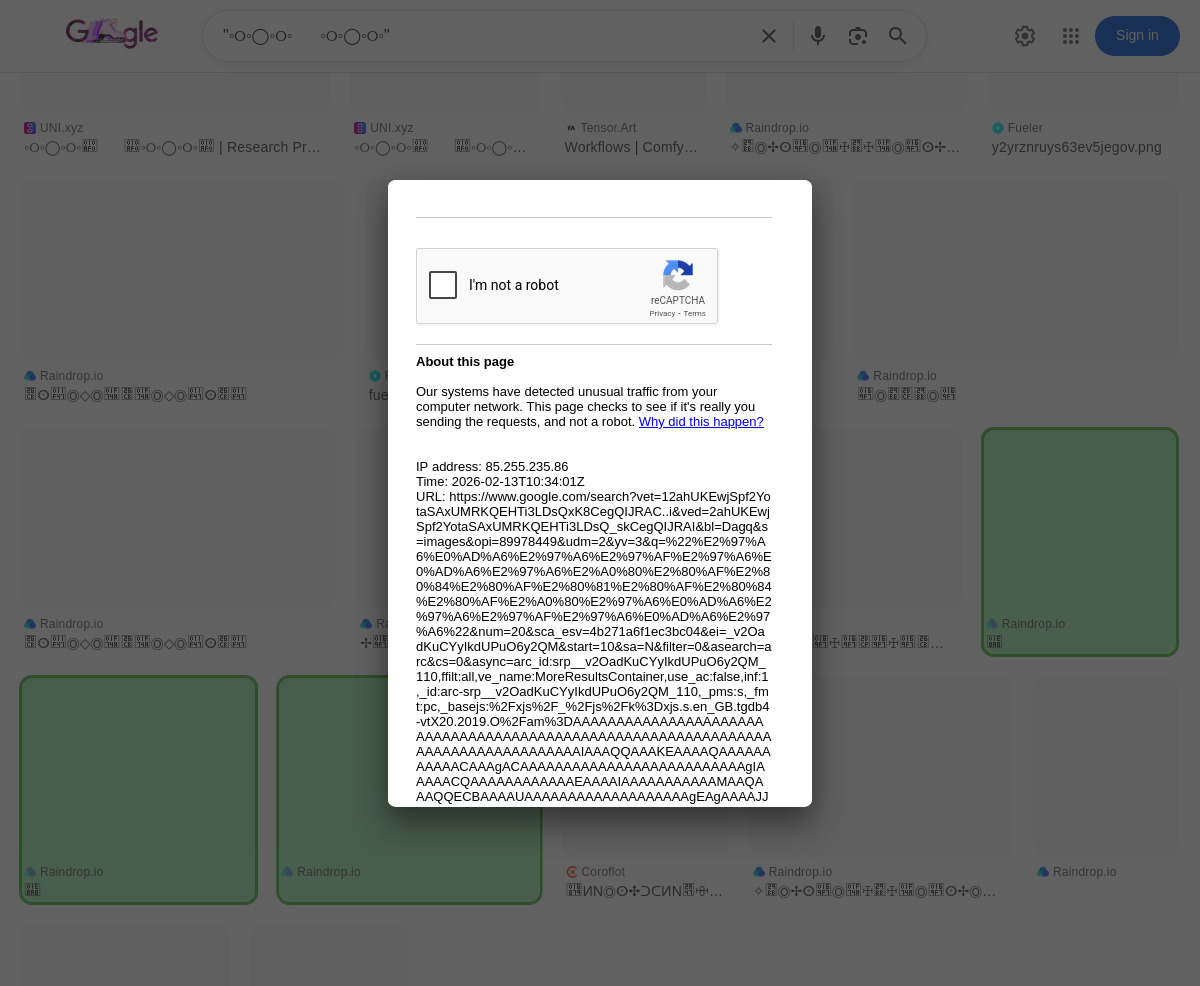
Task: Click the Google logo
Action: click(112, 34)
